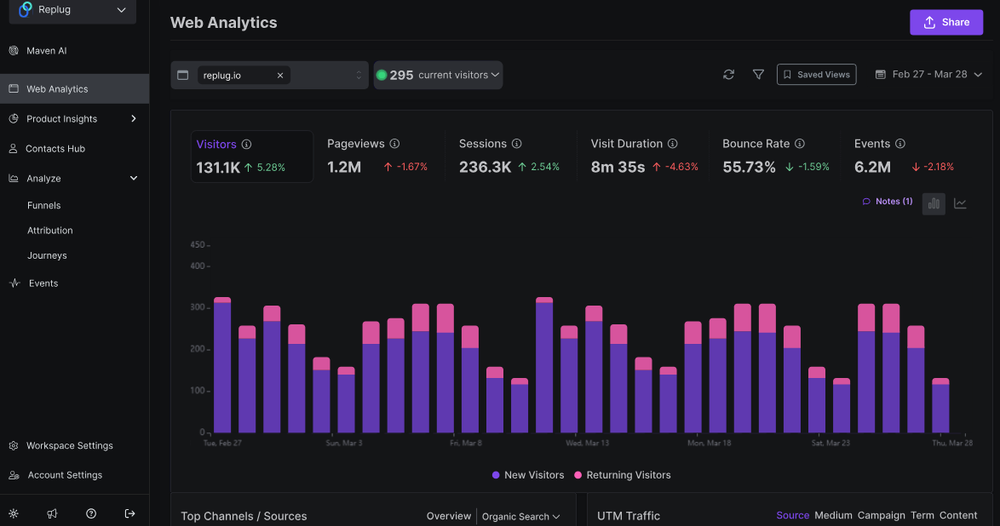This screenshot has width=1000, height=526.
Task: Select the Pageviews metric
Action: (377, 156)
